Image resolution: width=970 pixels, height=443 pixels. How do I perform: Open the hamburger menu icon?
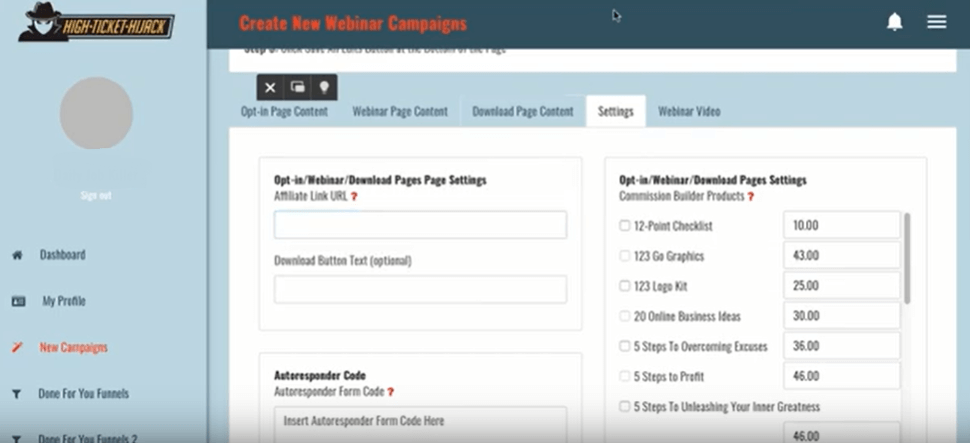click(x=937, y=22)
